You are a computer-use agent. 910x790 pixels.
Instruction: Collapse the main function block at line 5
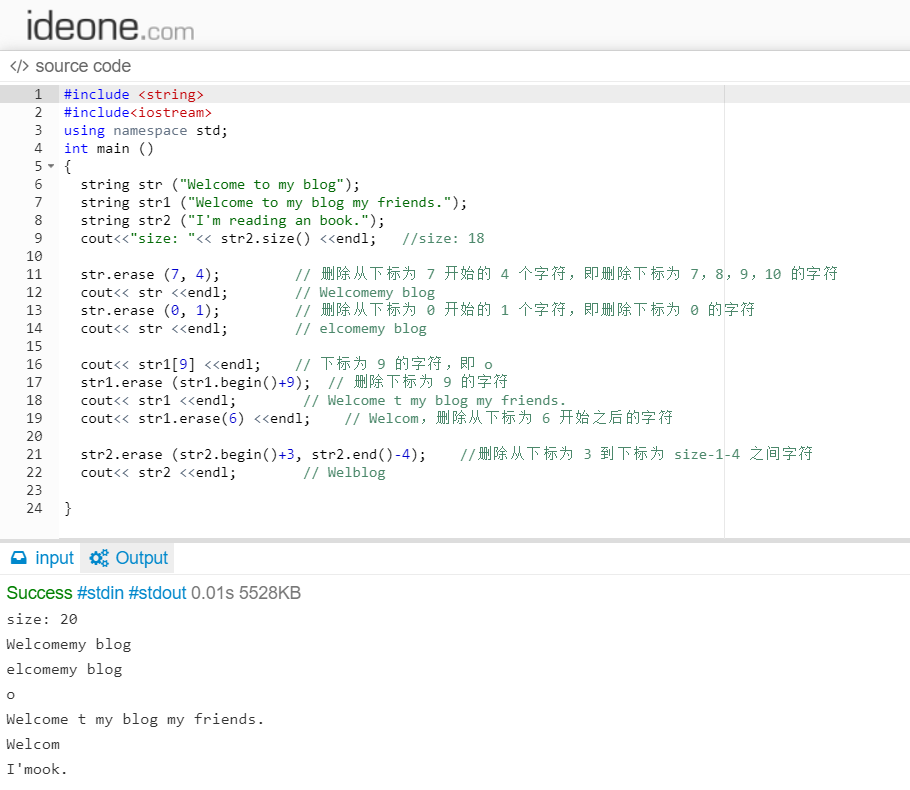coord(51,166)
